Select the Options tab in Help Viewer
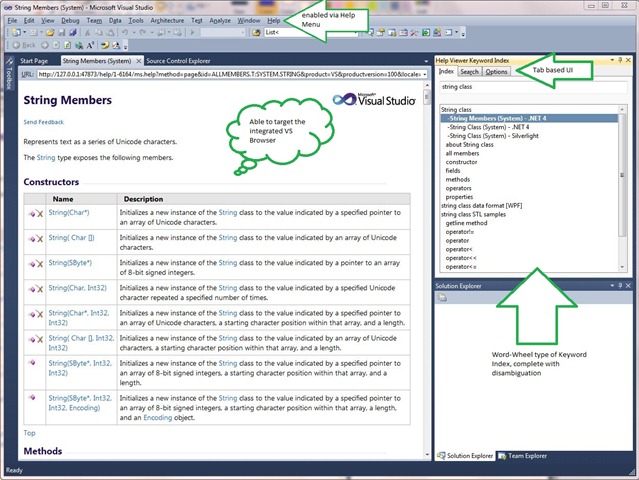 [496, 72]
